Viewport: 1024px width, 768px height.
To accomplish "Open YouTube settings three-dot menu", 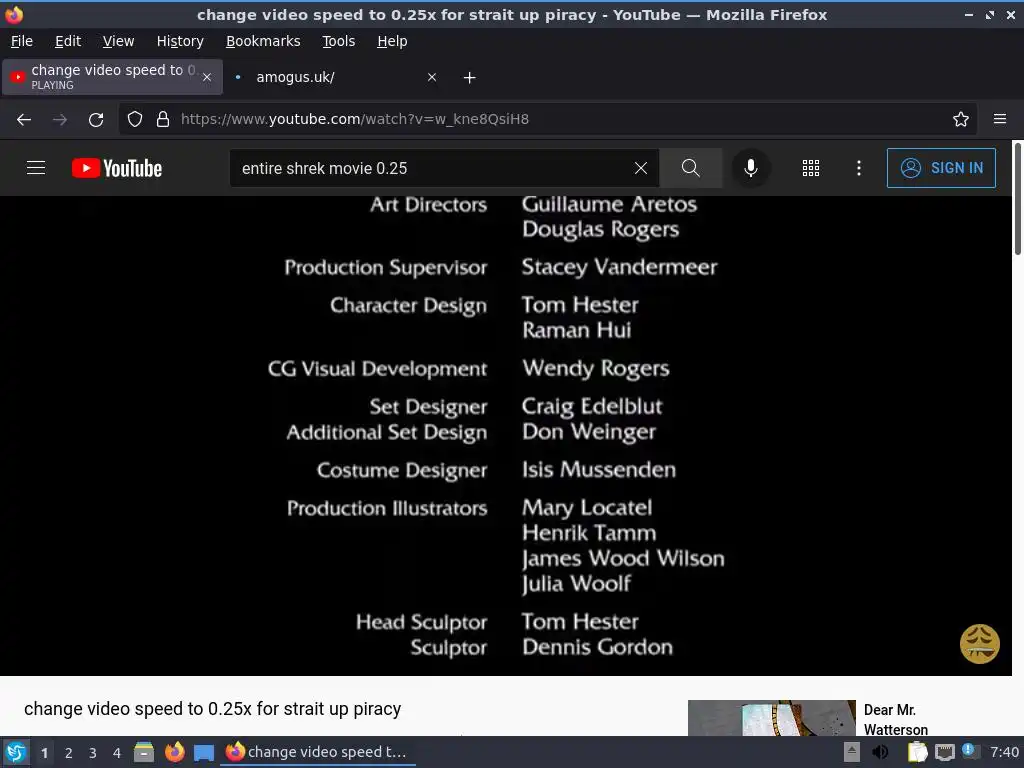I will click(859, 168).
